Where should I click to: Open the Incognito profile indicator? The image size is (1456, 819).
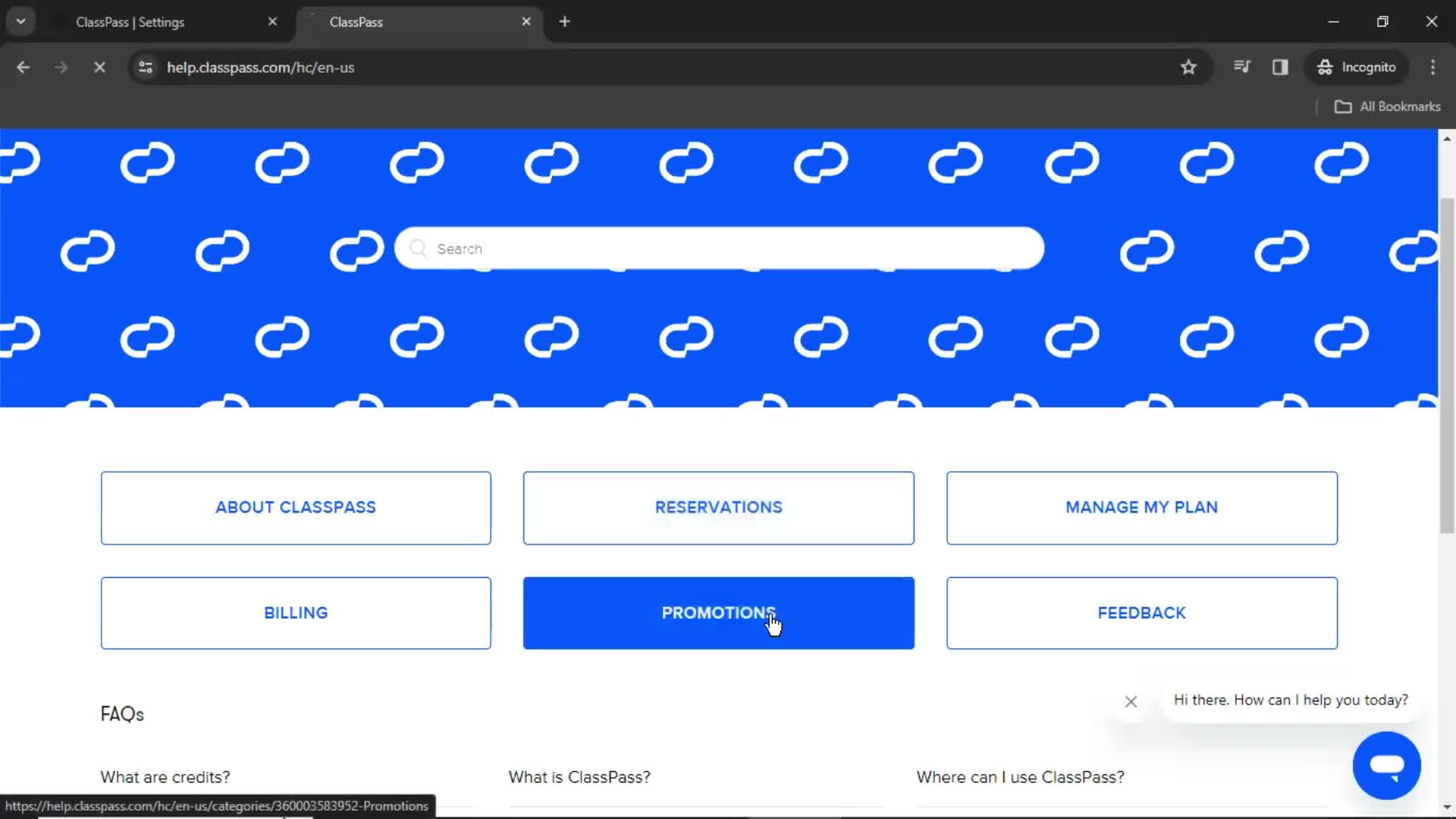[1357, 67]
